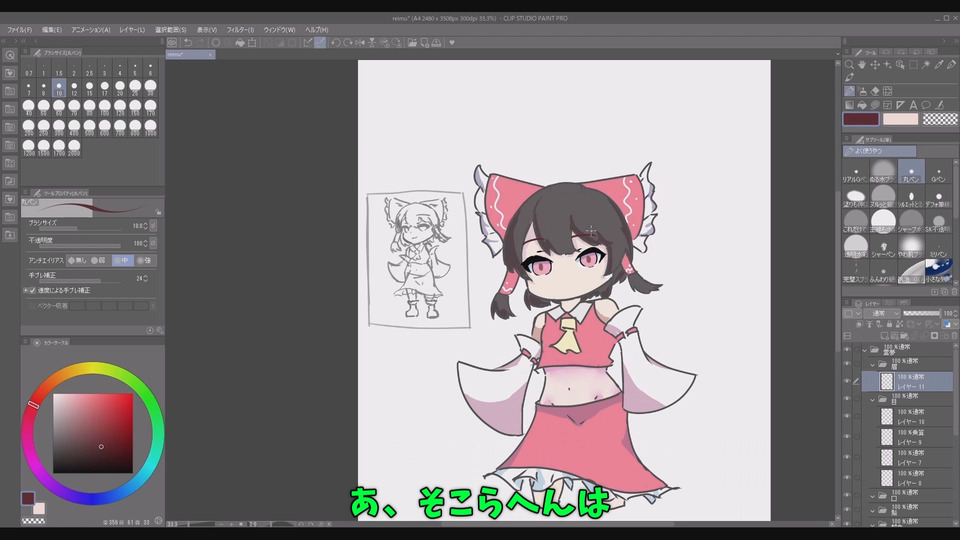This screenshot has height=540, width=960.
Task: Click the new raster layer icon
Action: (x=885, y=336)
